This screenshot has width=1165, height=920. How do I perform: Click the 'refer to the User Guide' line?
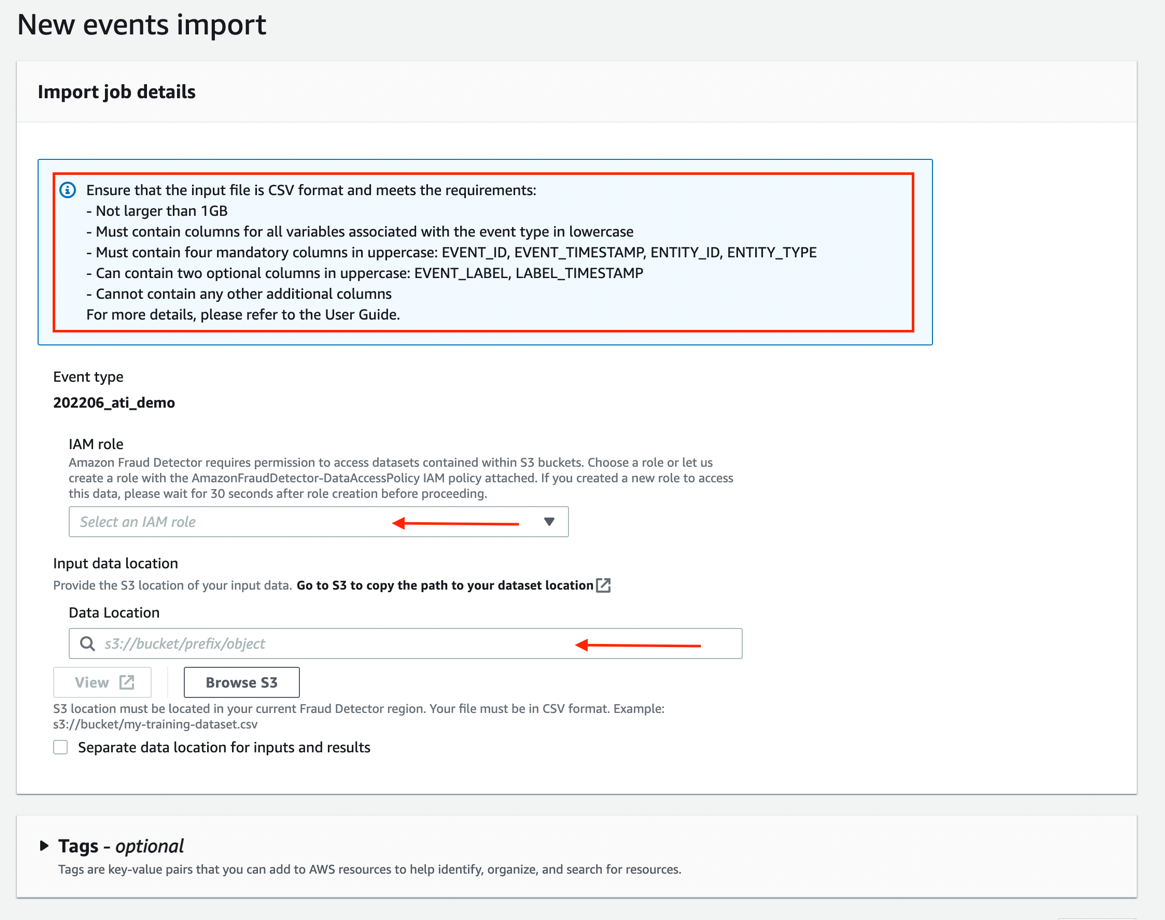pos(243,314)
